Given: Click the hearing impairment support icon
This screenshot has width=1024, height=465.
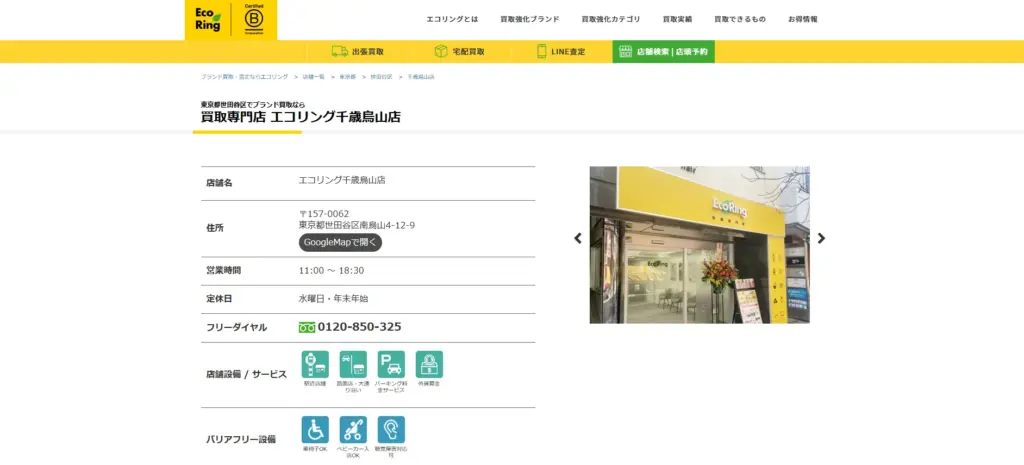Looking at the screenshot, I should click(391, 430).
